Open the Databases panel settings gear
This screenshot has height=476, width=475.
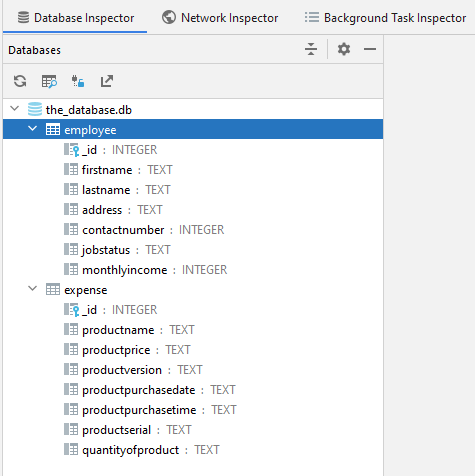click(344, 49)
